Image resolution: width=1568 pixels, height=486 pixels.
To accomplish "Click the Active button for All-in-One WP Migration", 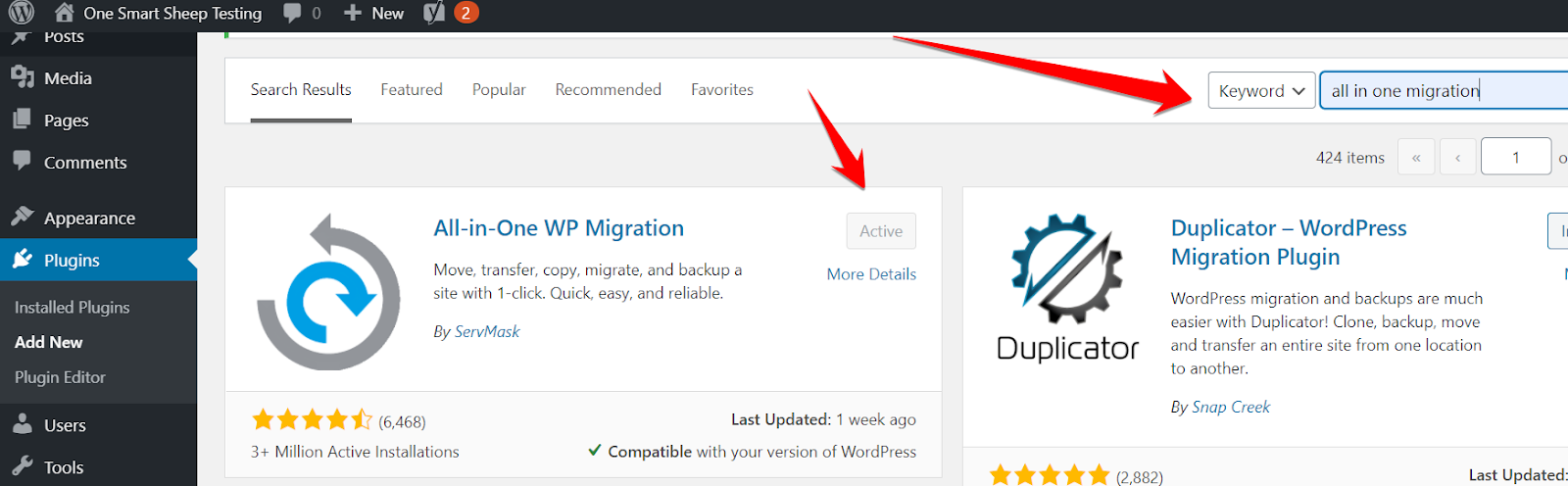I will (x=881, y=231).
